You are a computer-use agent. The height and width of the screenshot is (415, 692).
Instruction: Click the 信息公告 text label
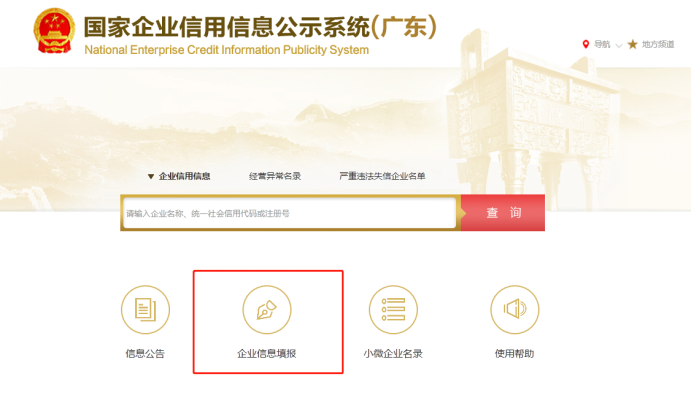point(145,354)
